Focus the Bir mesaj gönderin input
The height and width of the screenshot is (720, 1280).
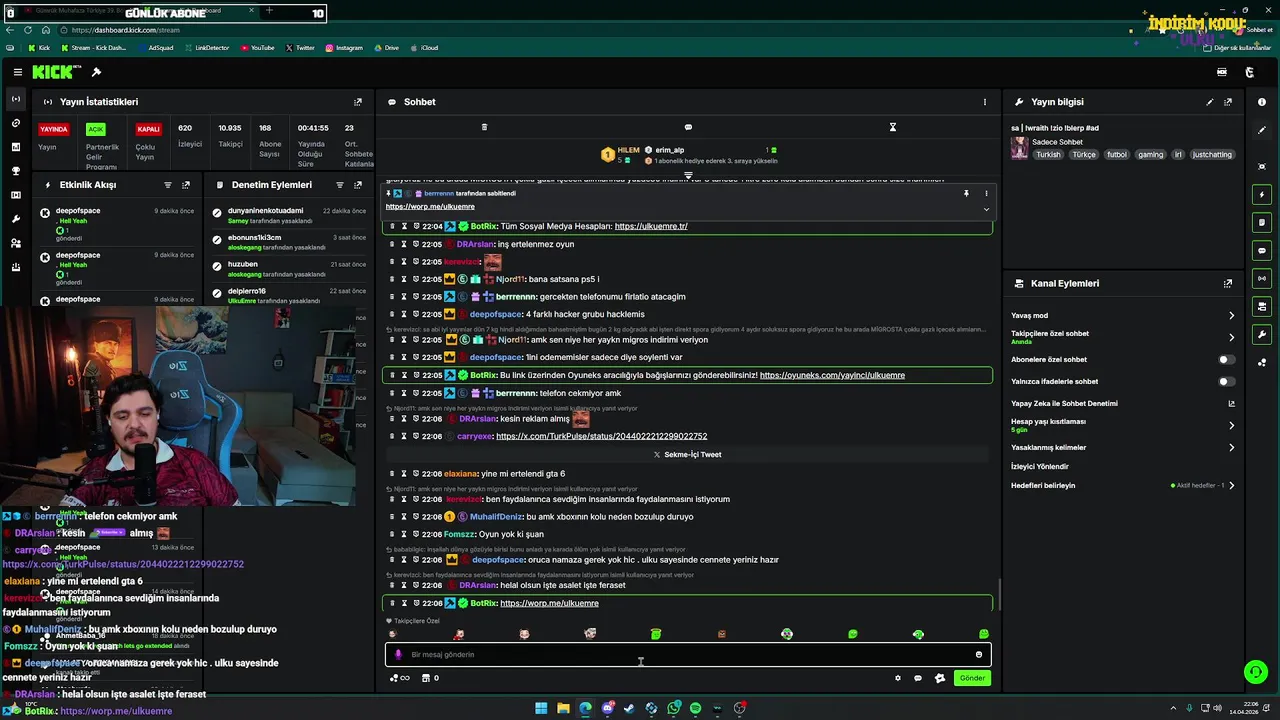(x=688, y=654)
